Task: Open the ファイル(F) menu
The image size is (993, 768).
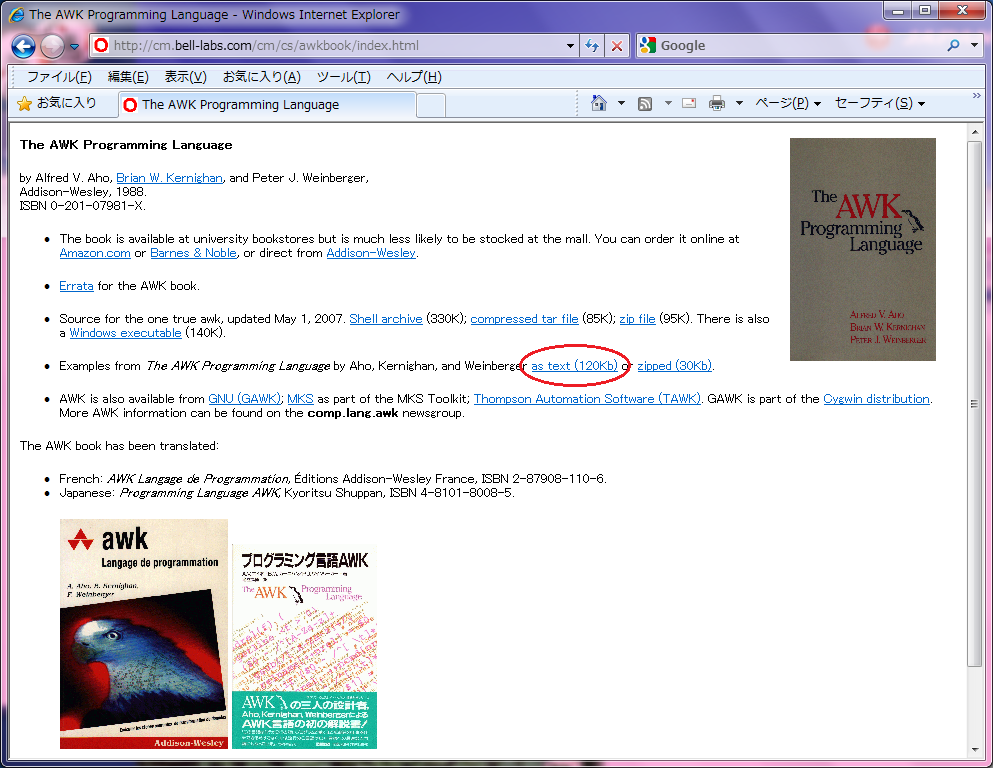Action: [59, 77]
